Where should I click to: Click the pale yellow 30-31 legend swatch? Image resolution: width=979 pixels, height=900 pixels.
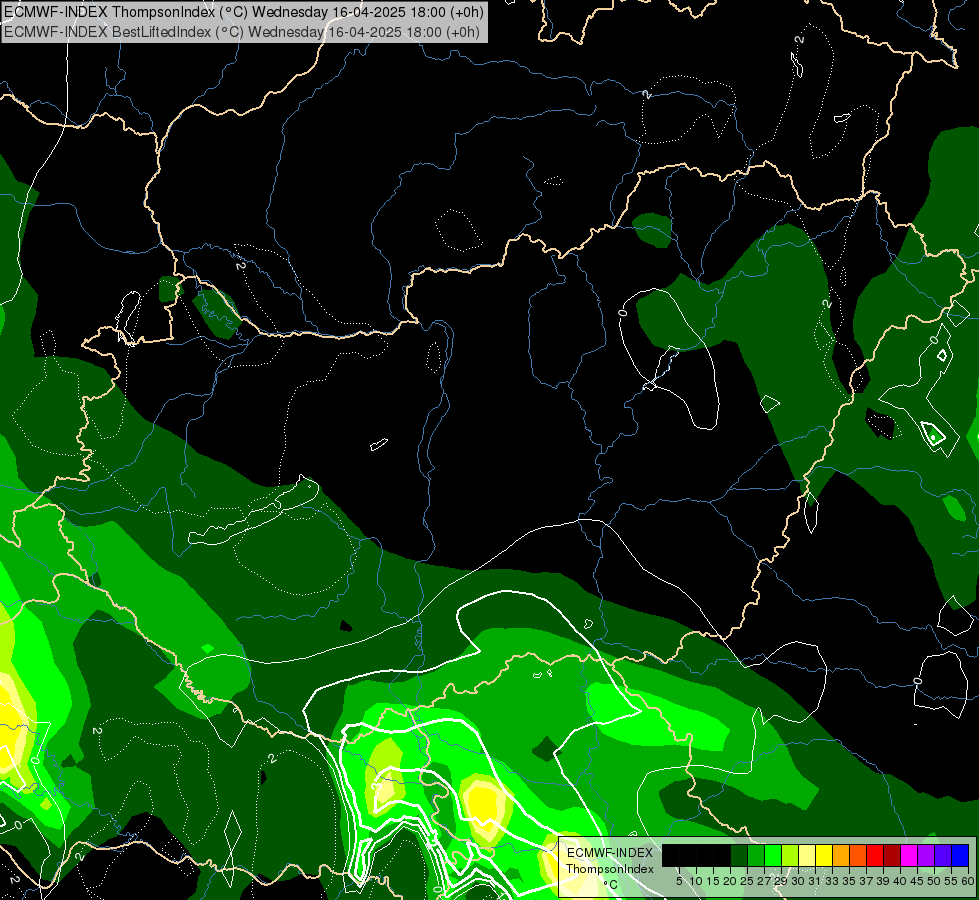(807, 855)
